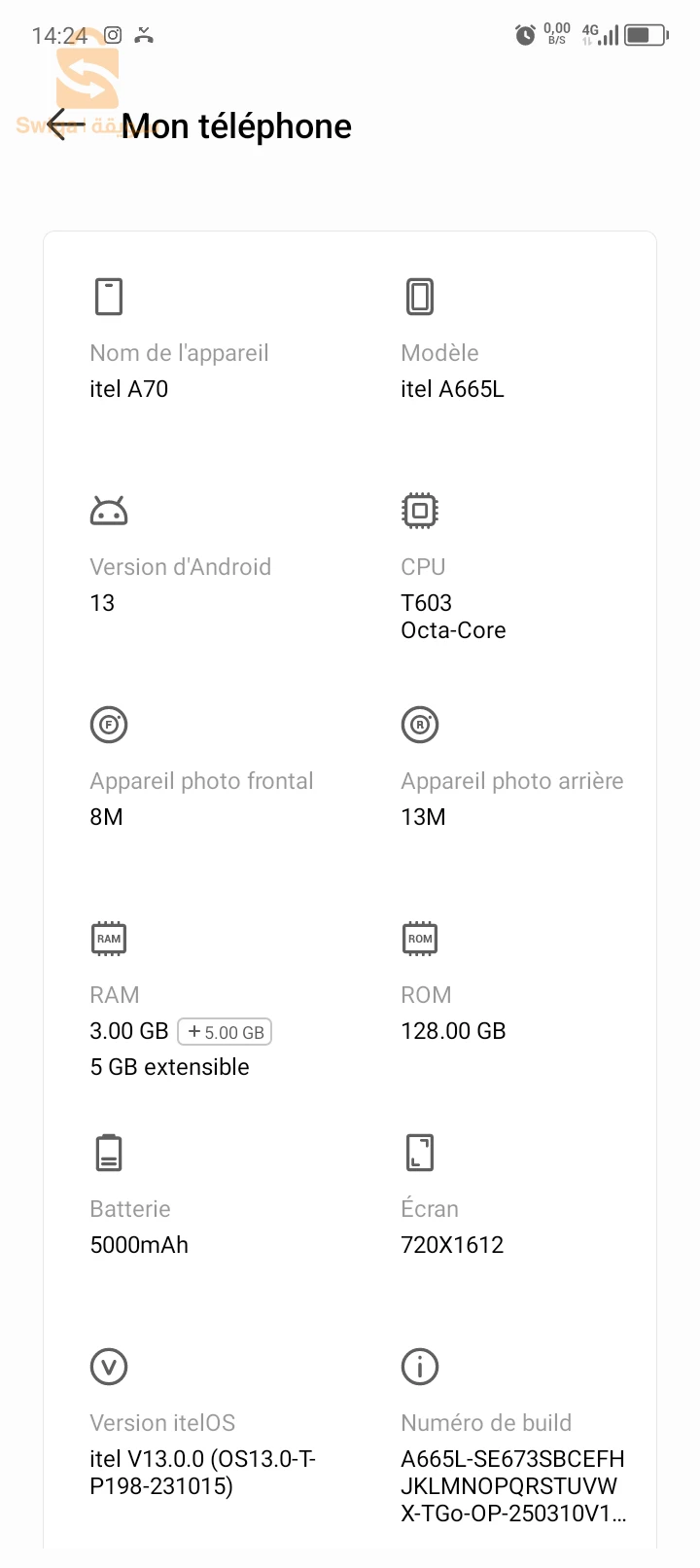Tap the itelOS version icon

[x=109, y=1367]
